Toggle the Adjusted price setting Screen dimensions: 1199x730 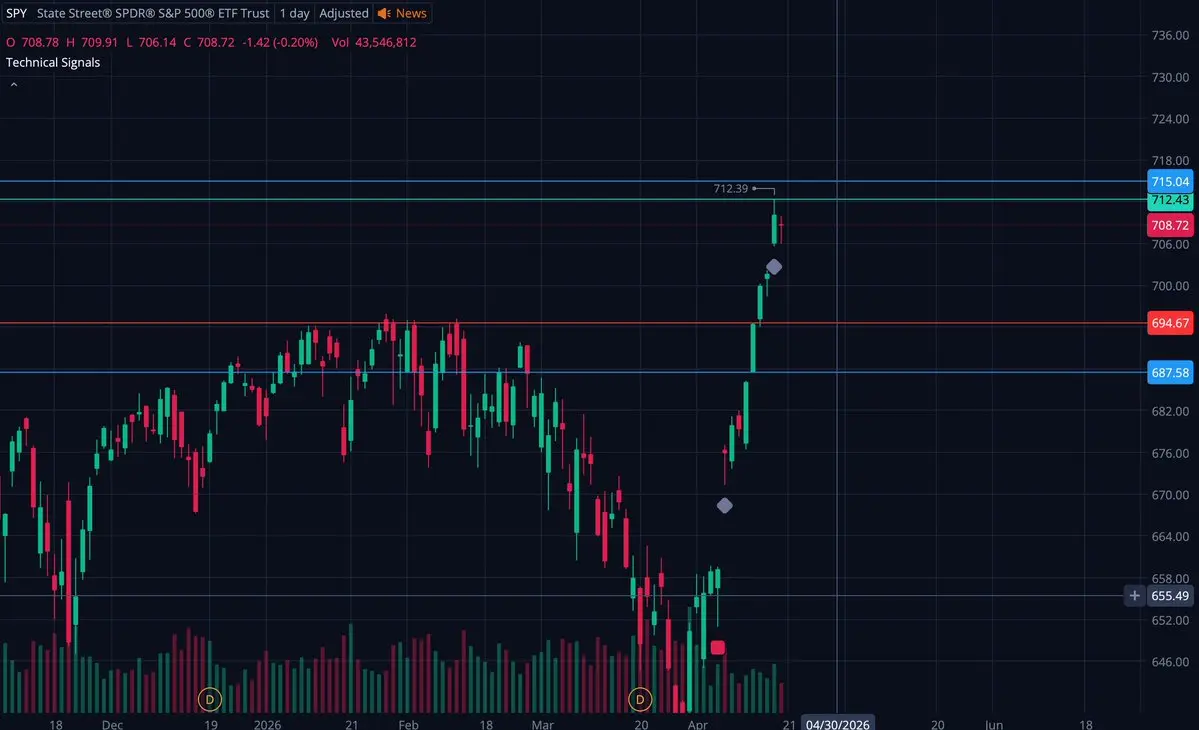click(x=343, y=13)
